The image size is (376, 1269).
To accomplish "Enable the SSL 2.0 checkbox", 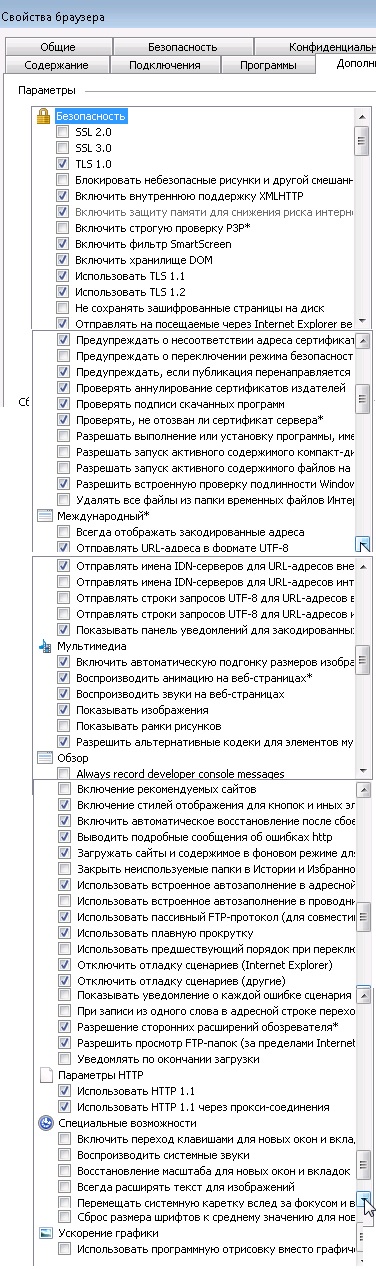I will [x=64, y=132].
